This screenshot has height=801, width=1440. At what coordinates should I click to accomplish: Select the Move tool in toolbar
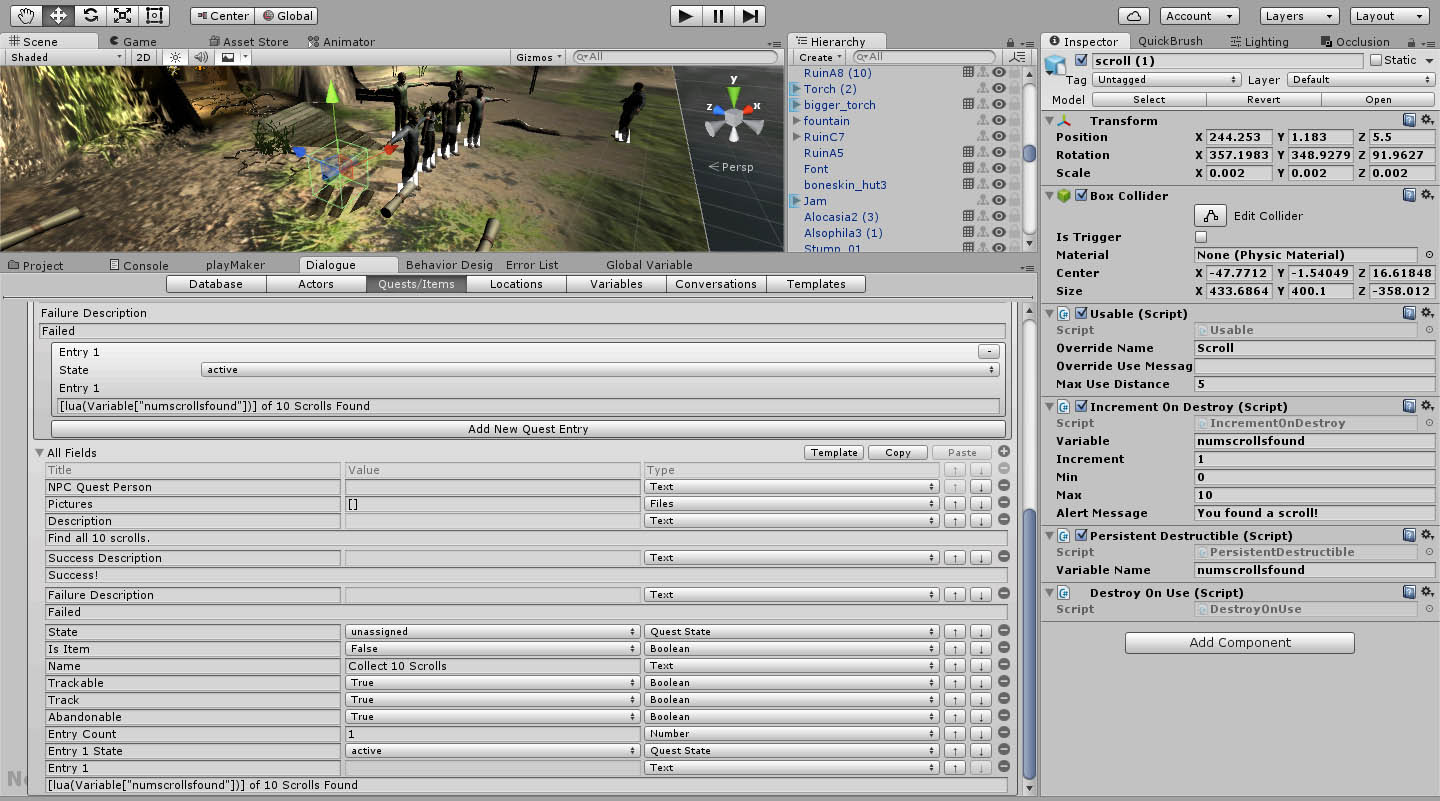(57, 15)
